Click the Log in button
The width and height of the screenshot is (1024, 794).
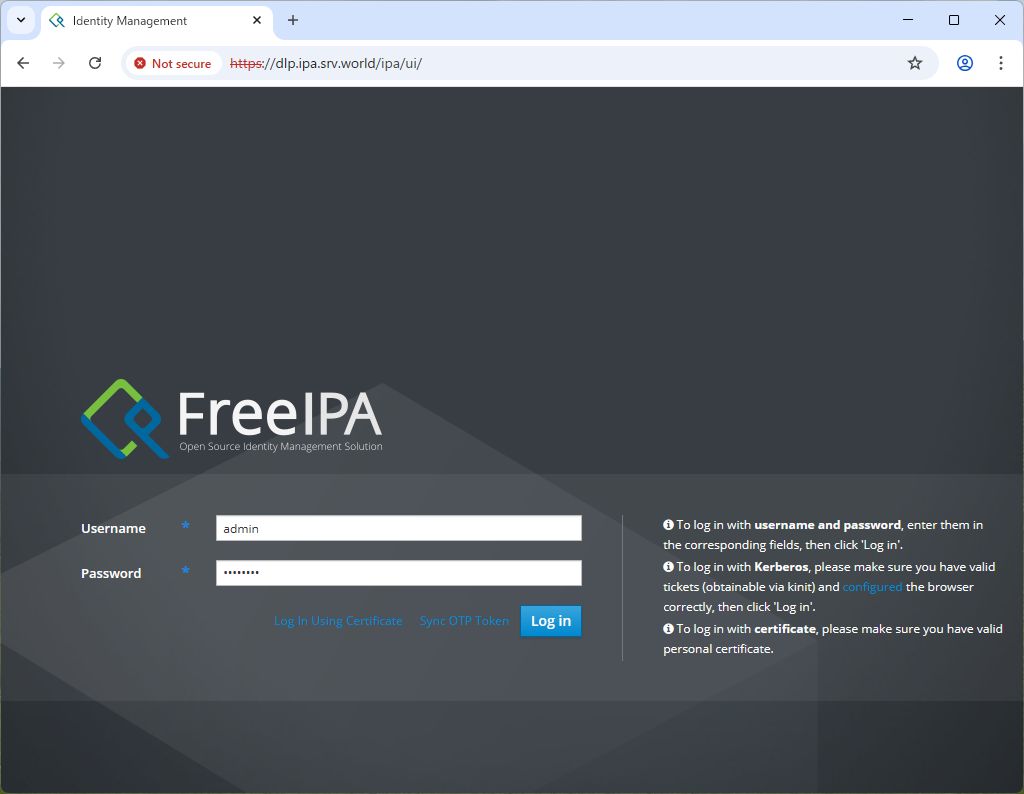pos(551,621)
